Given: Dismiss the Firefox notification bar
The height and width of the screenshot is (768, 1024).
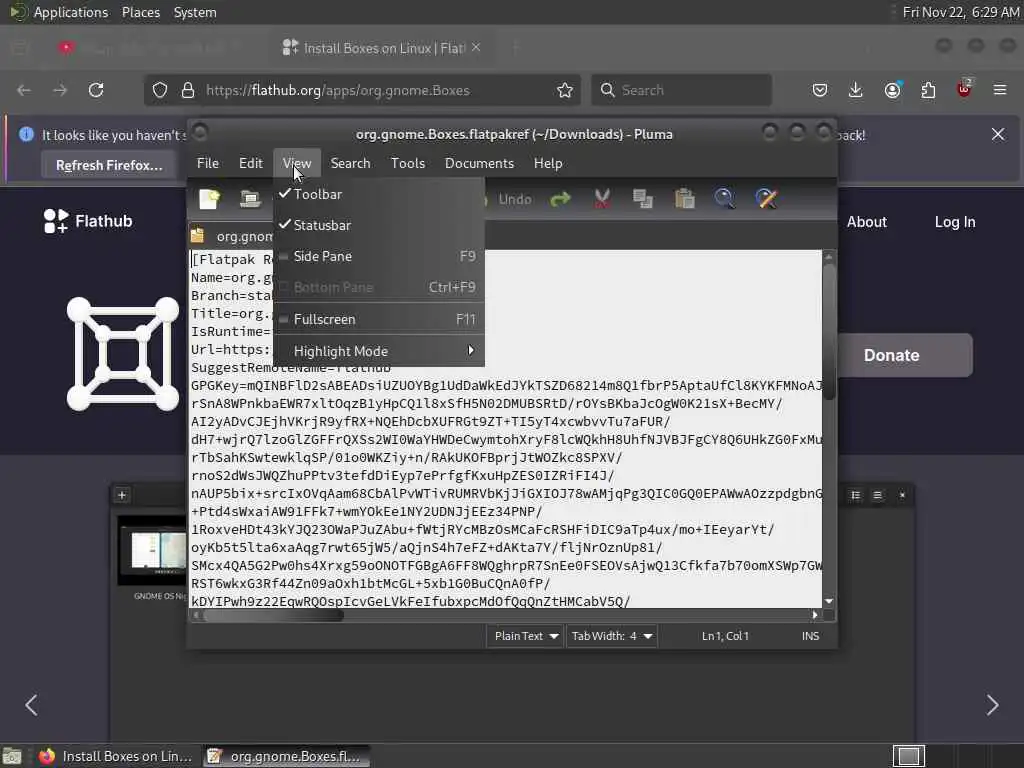Looking at the screenshot, I should click(998, 135).
